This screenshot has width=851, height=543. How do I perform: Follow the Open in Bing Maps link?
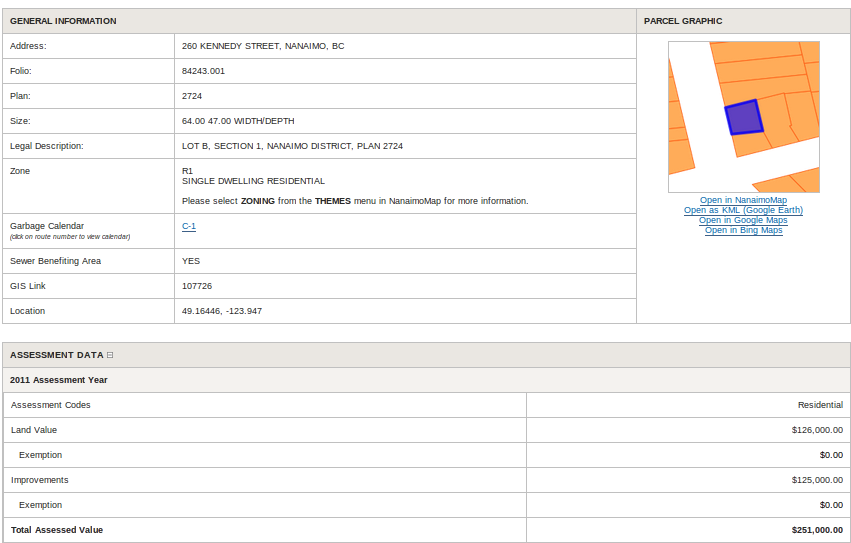point(743,230)
